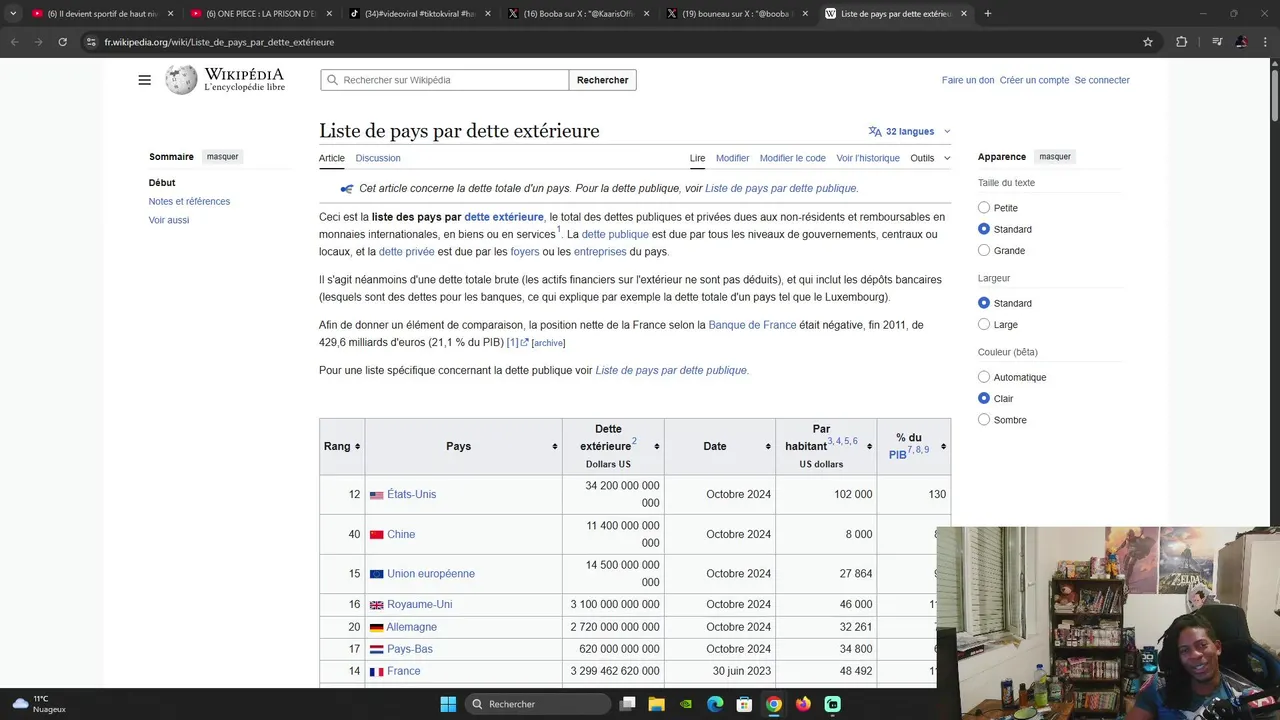Viewport: 1280px width, 720px height.
Task: Set color mode to Sombre
Action: point(984,420)
